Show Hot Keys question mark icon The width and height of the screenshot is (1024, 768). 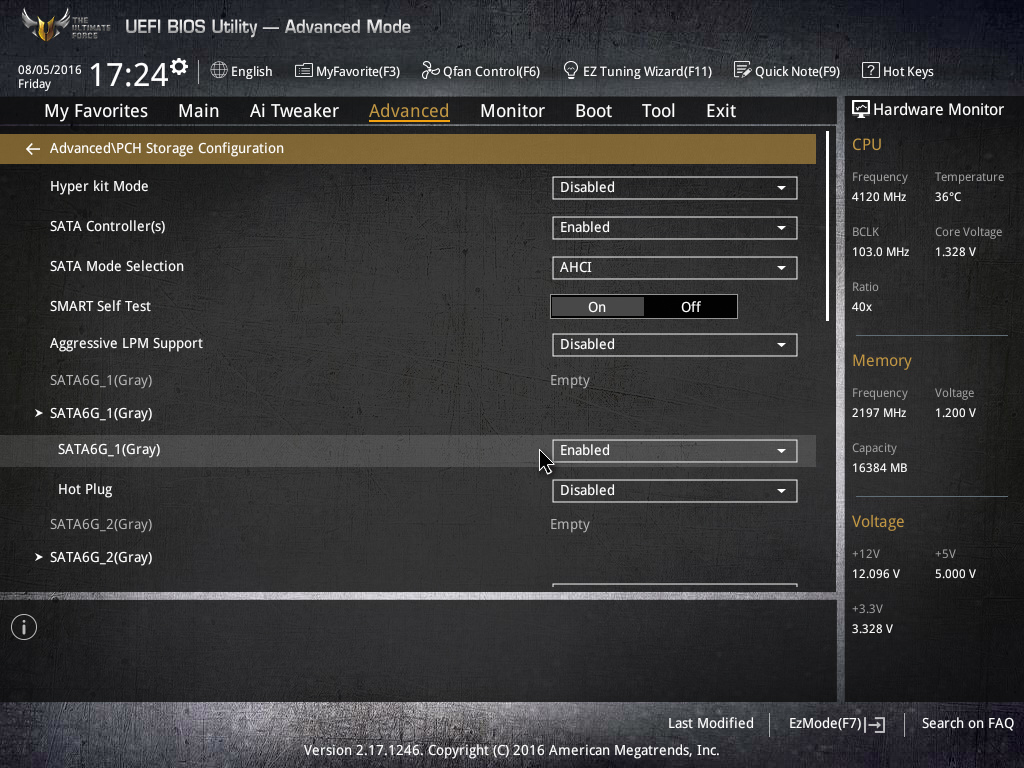871,71
